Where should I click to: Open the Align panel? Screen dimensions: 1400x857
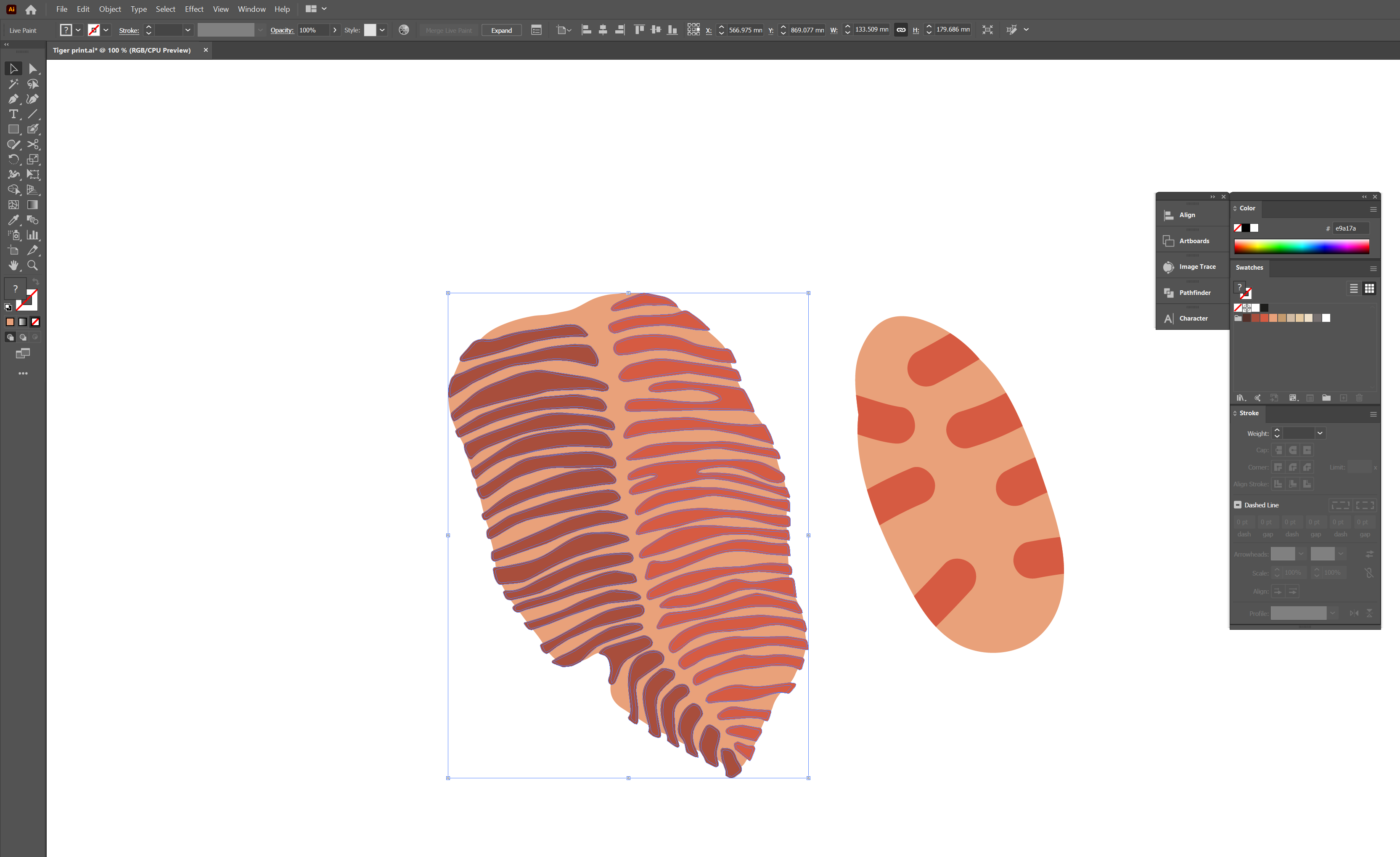click(x=1192, y=215)
